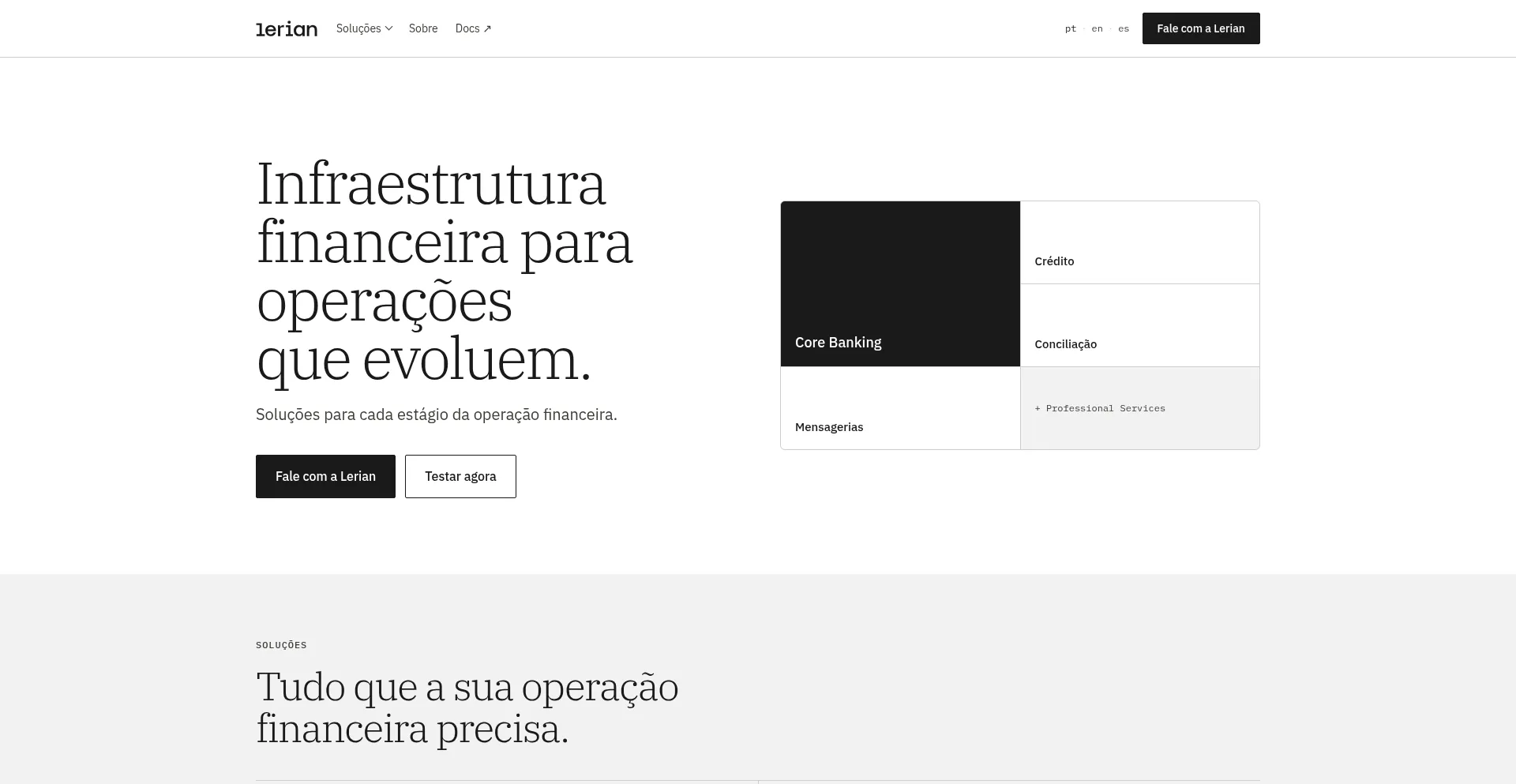Expand the Soluções dropdown menu
Screen dimensions: 1516x784
364,28
